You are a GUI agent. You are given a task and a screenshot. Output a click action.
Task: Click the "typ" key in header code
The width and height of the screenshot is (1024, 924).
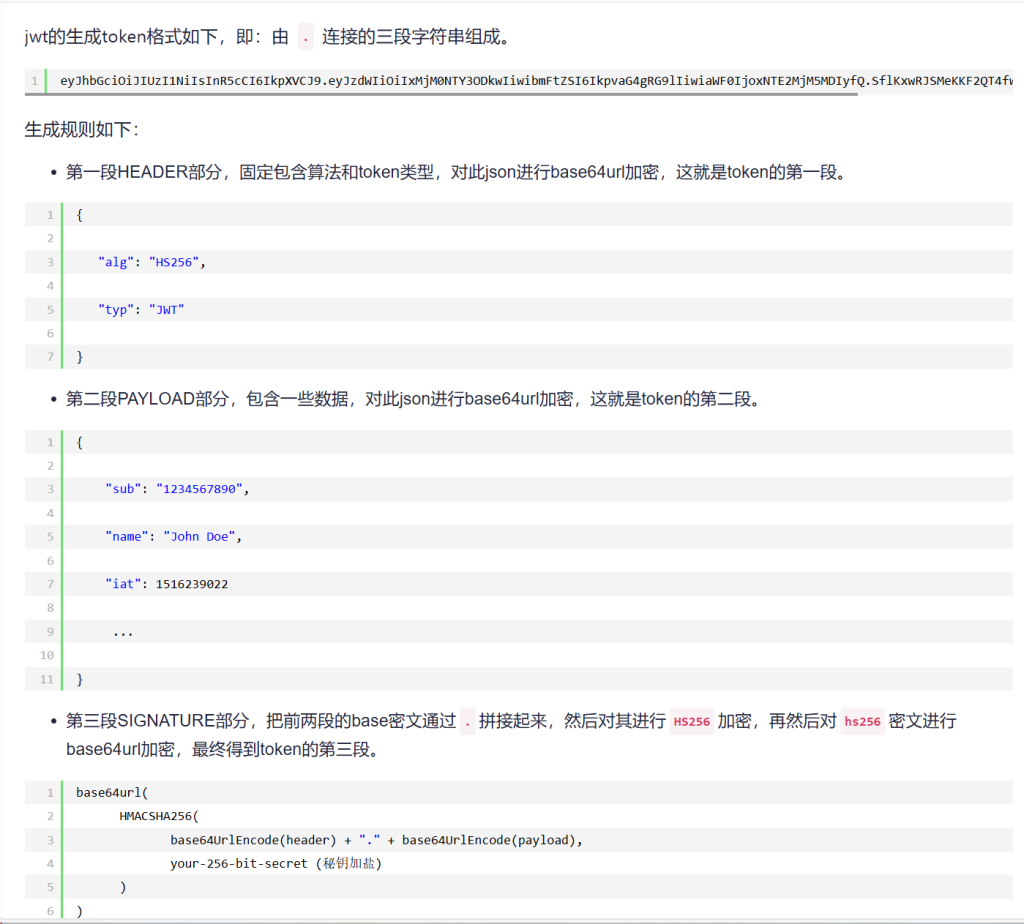pos(115,310)
